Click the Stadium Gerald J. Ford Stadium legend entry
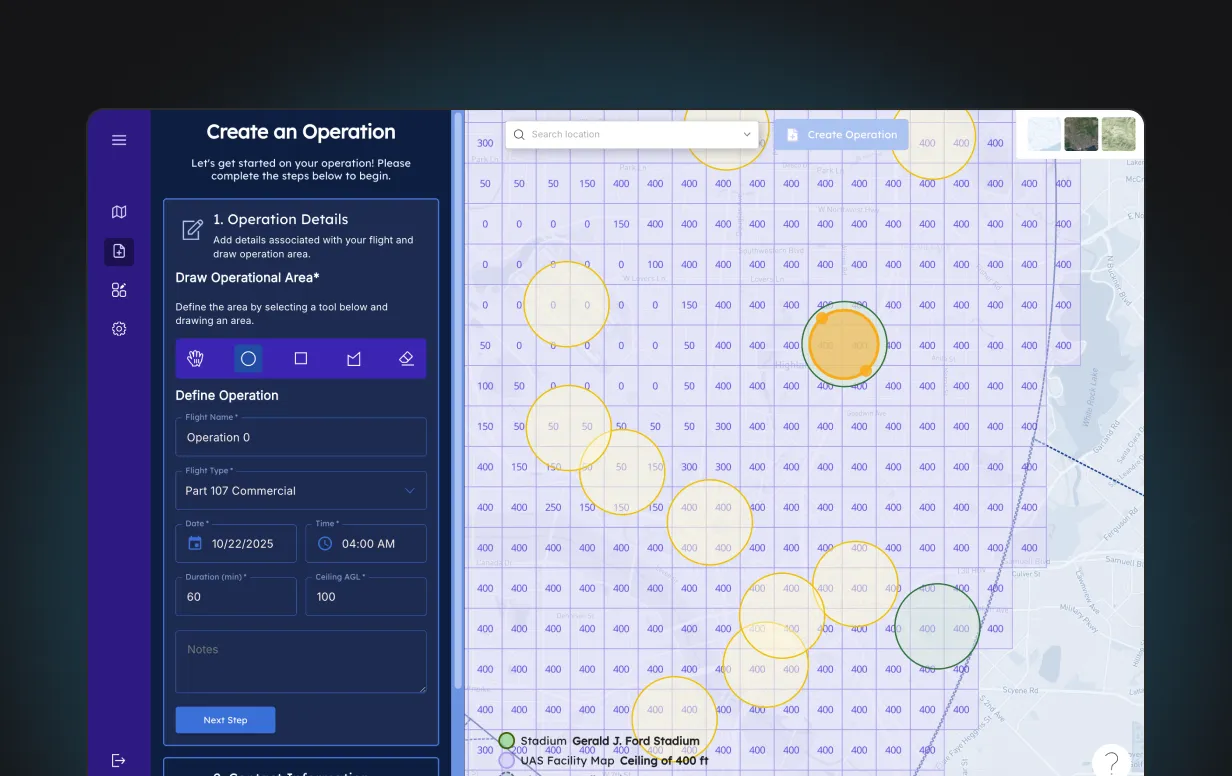 (x=600, y=741)
